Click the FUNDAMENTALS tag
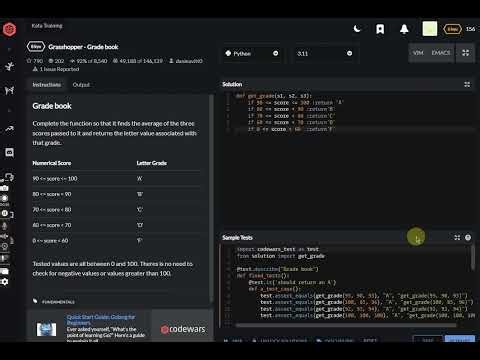 pyautogui.click(x=58, y=302)
